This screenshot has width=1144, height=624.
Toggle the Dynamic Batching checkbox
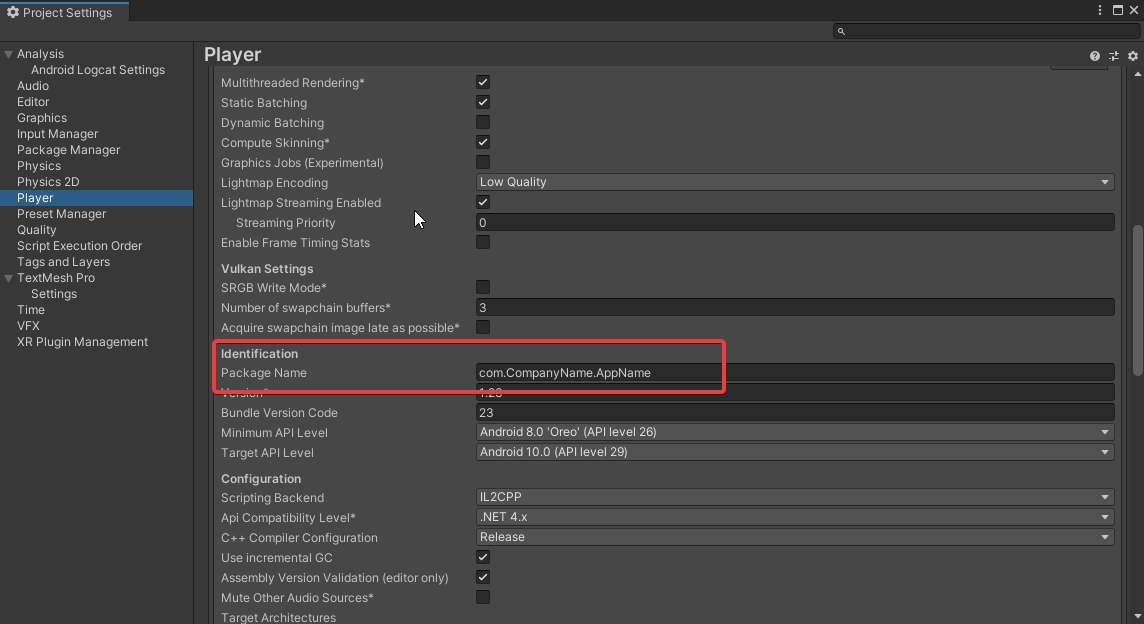tap(483, 122)
